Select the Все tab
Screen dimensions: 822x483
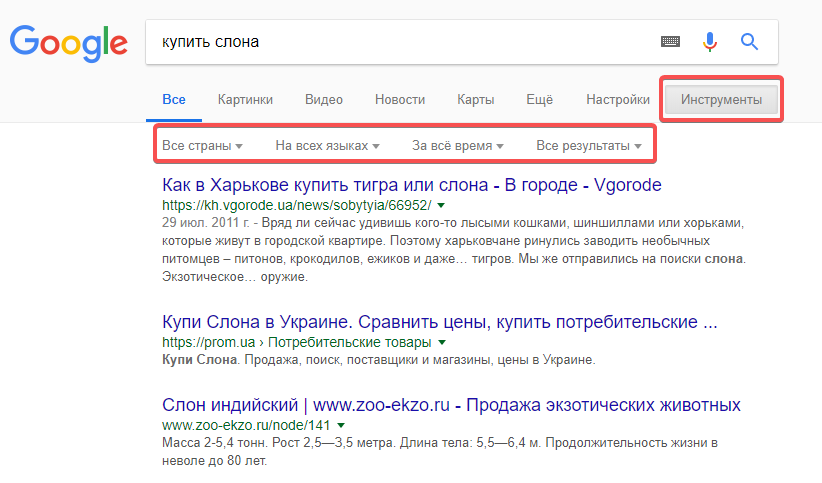pyautogui.click(x=174, y=100)
